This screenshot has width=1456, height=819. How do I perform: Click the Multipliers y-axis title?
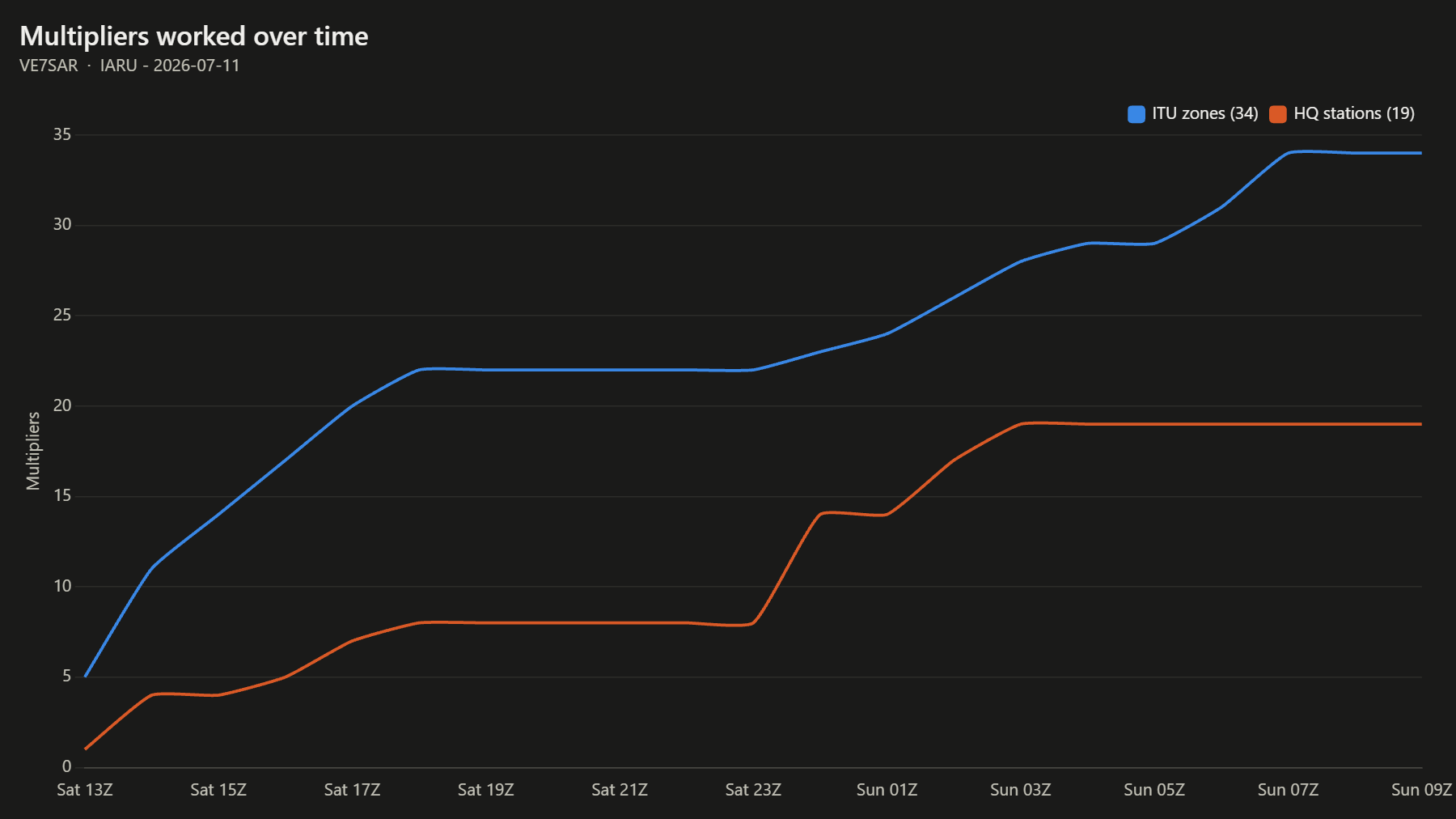click(33, 451)
